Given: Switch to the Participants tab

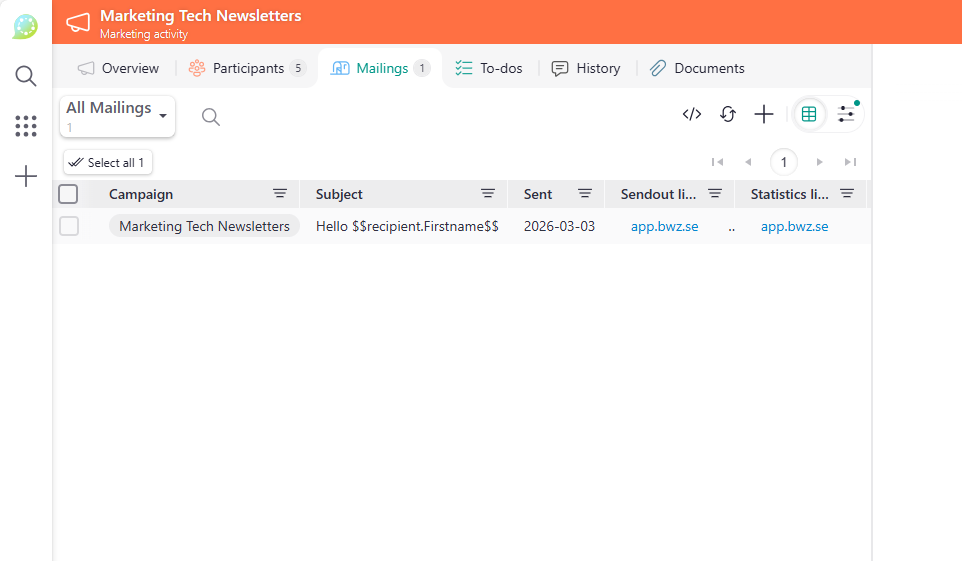Looking at the screenshot, I should [247, 68].
